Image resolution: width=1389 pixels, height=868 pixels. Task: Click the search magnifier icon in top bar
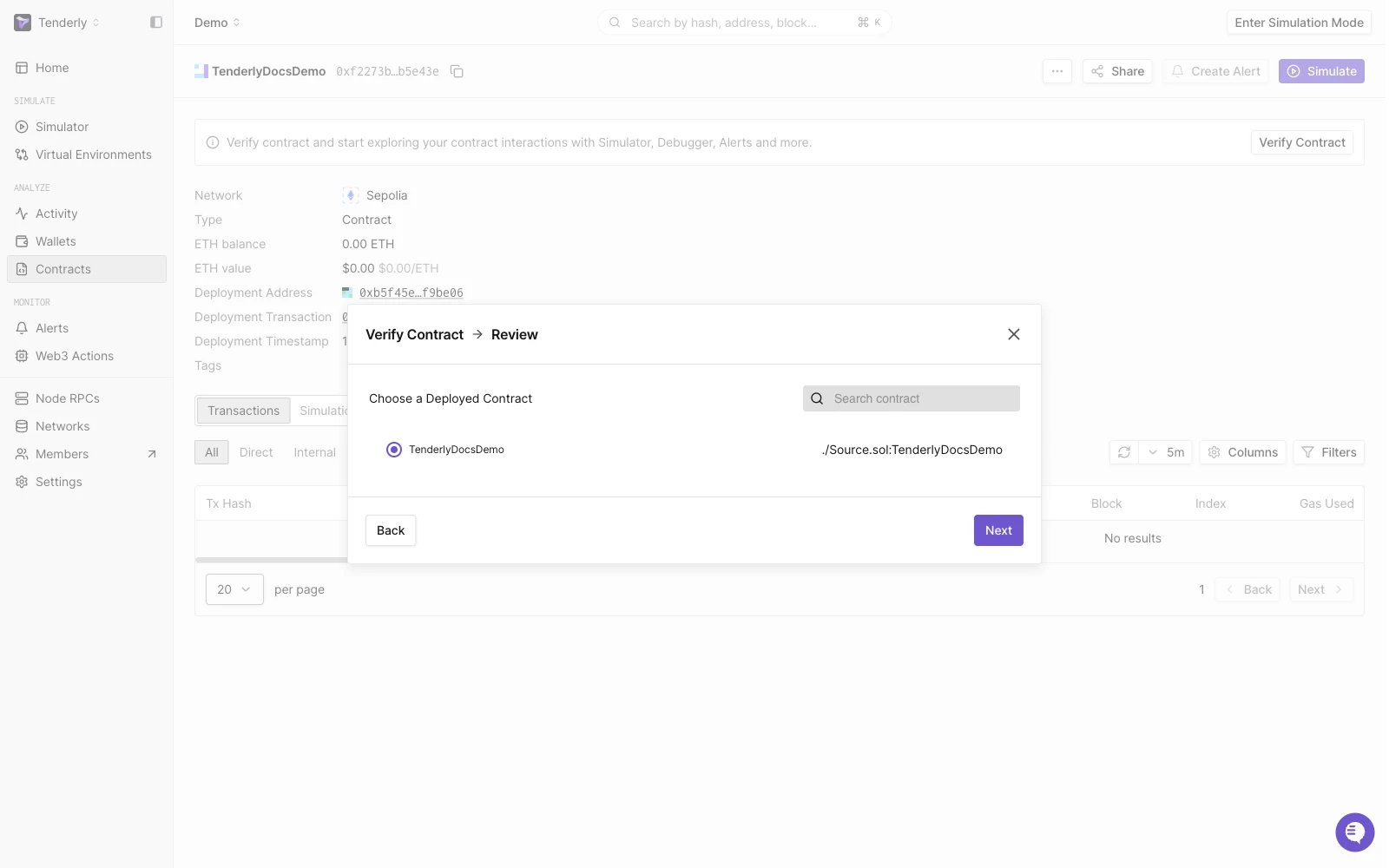[x=615, y=23]
